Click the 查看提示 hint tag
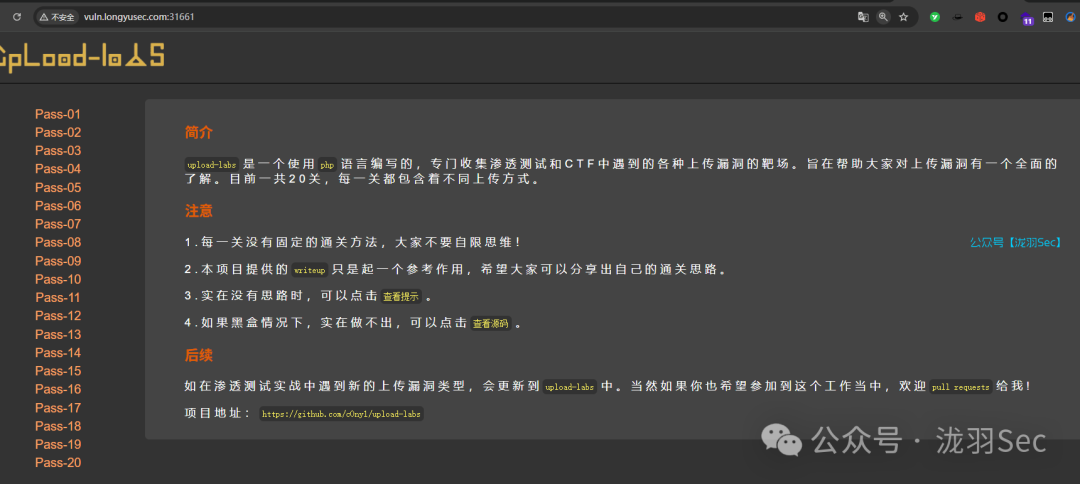 point(401,297)
